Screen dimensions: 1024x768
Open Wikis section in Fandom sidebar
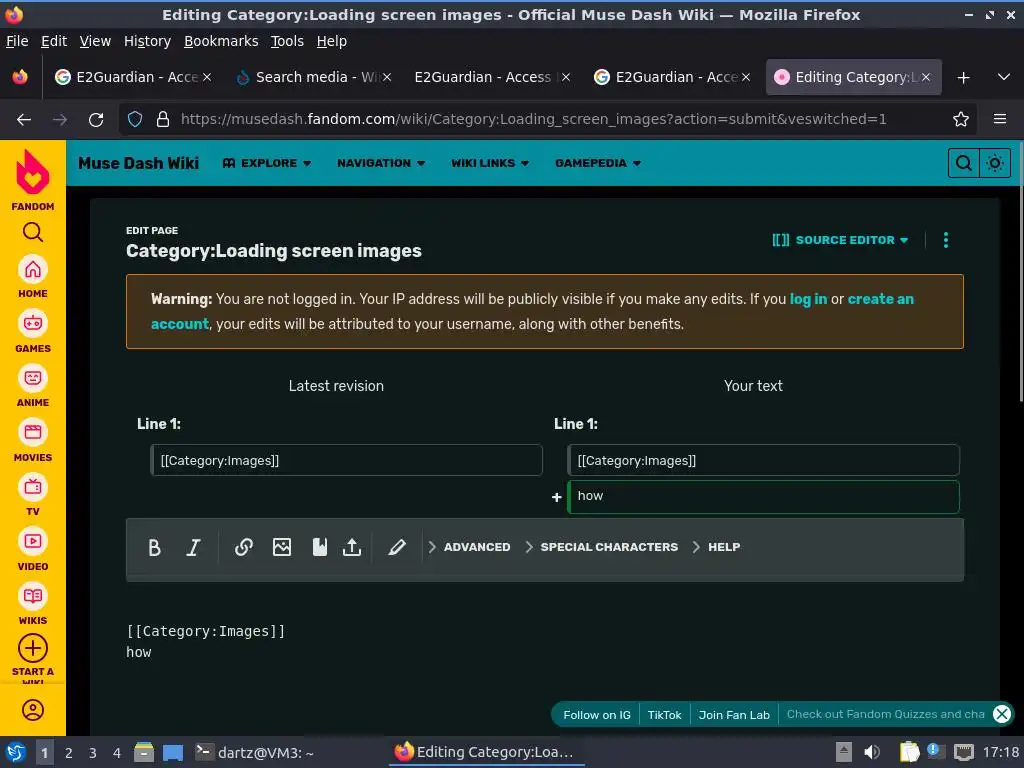pos(33,605)
